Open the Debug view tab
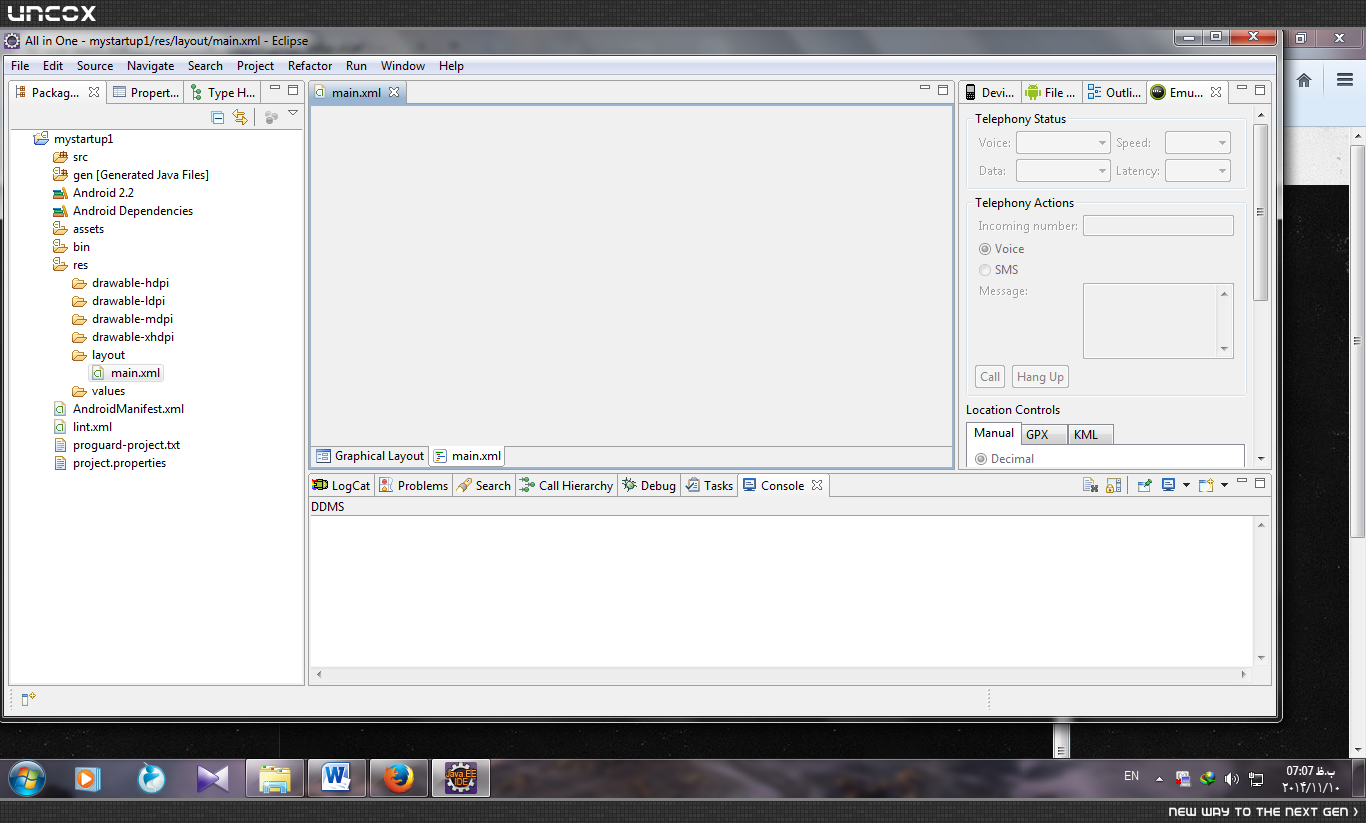 point(649,486)
